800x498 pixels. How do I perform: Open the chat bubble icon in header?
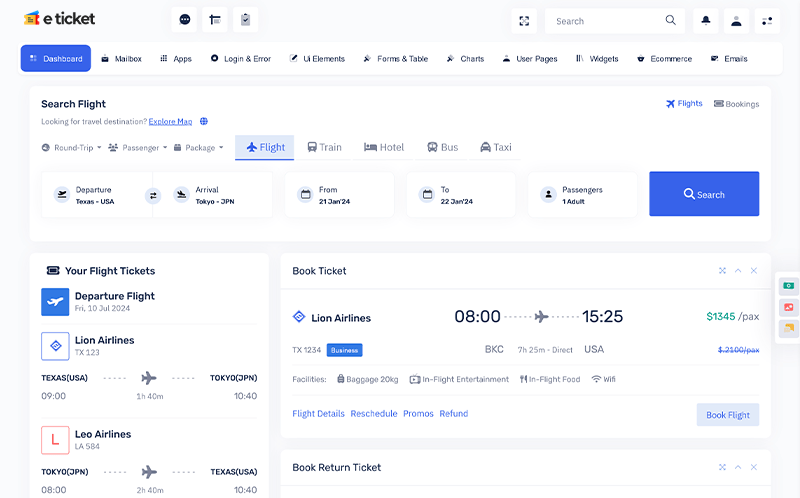184,20
